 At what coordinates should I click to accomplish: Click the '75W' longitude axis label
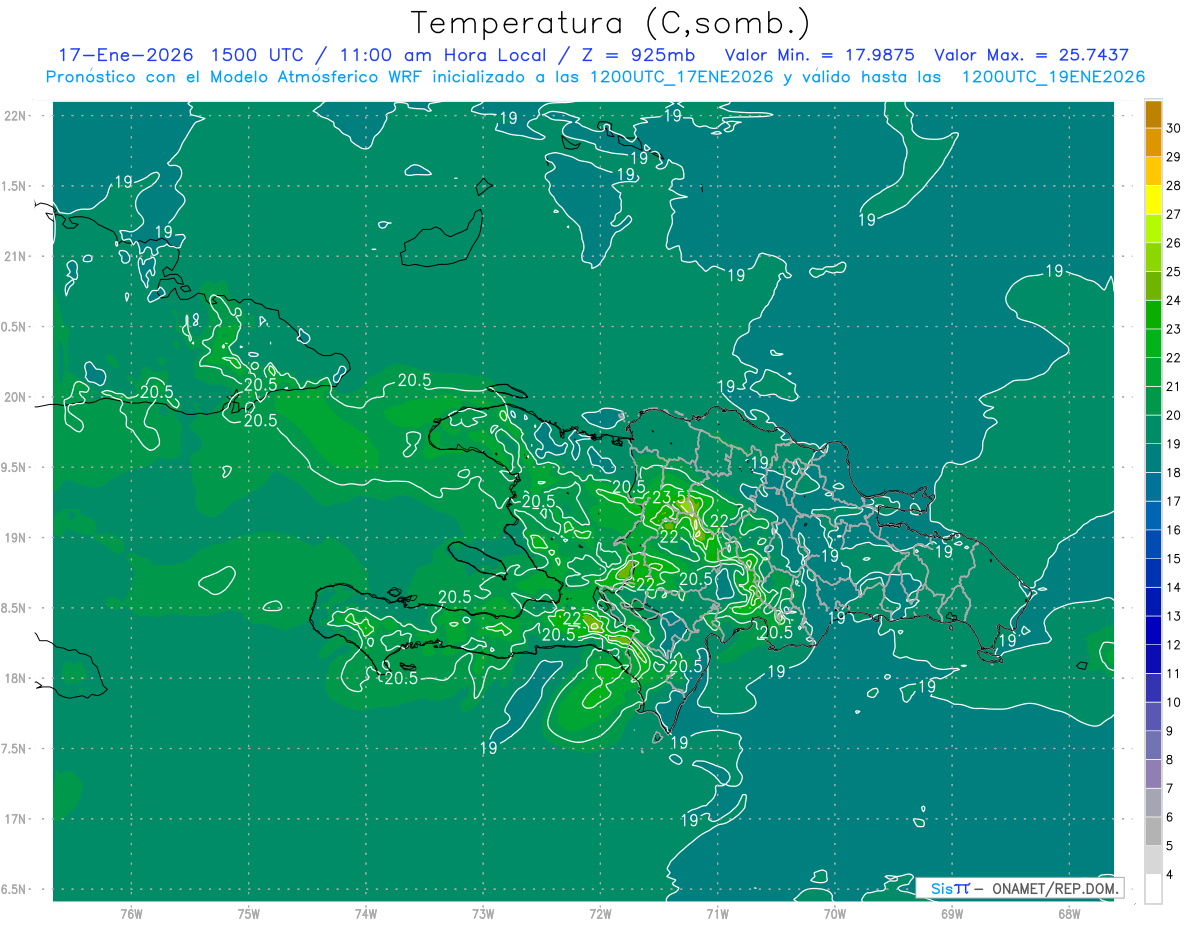[x=248, y=913]
